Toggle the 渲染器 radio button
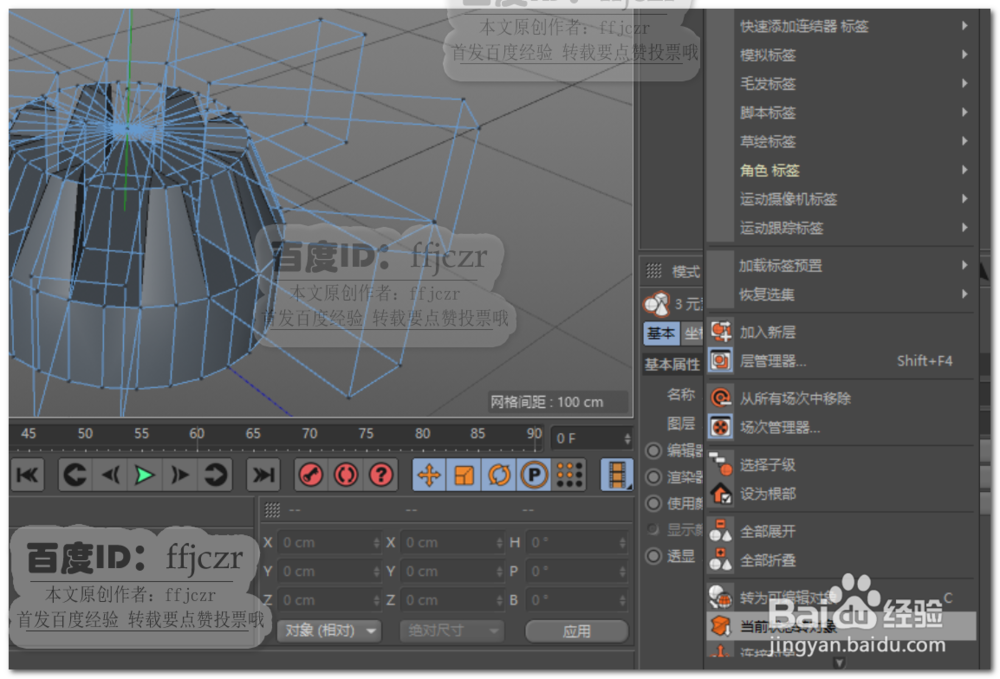 click(x=654, y=477)
